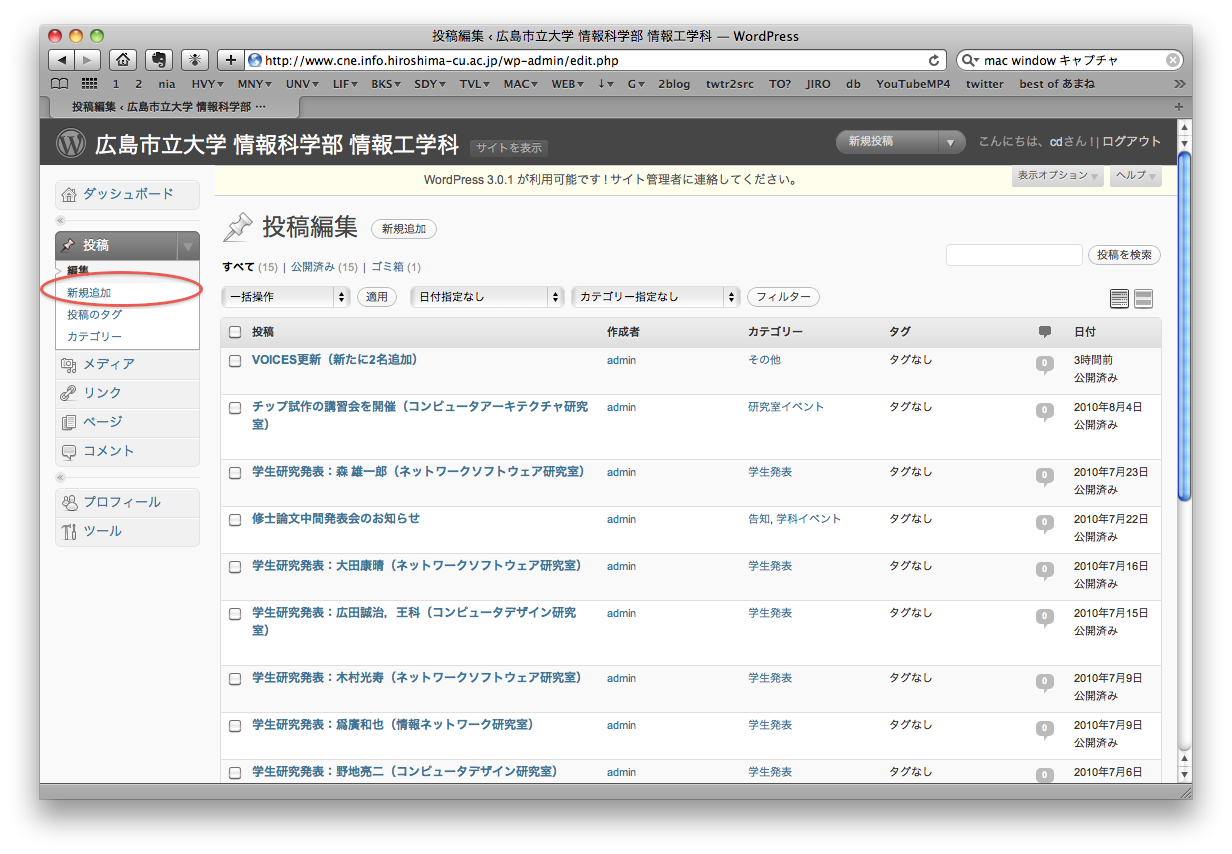
Task: Select checkbox for 大田康晴 post
Action: [x=235, y=567]
